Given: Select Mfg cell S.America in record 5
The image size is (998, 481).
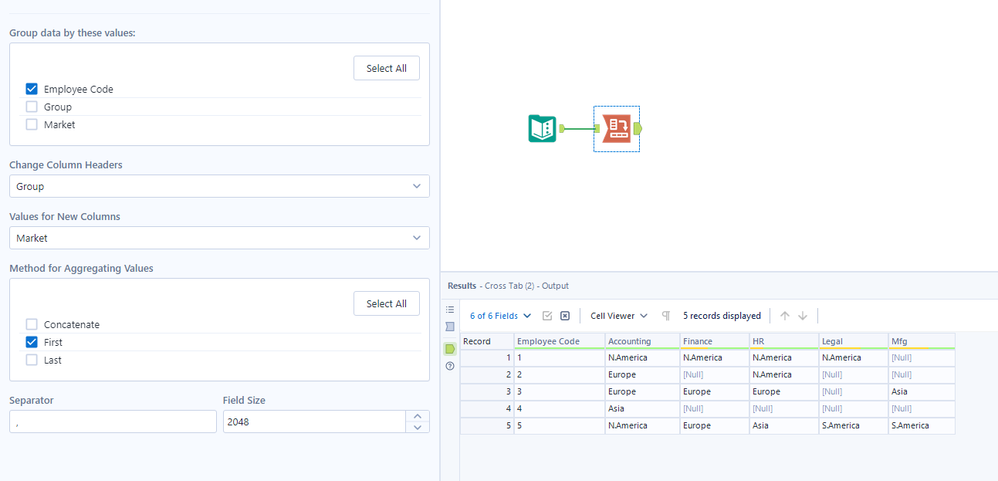Looking at the screenshot, I should [x=922, y=426].
